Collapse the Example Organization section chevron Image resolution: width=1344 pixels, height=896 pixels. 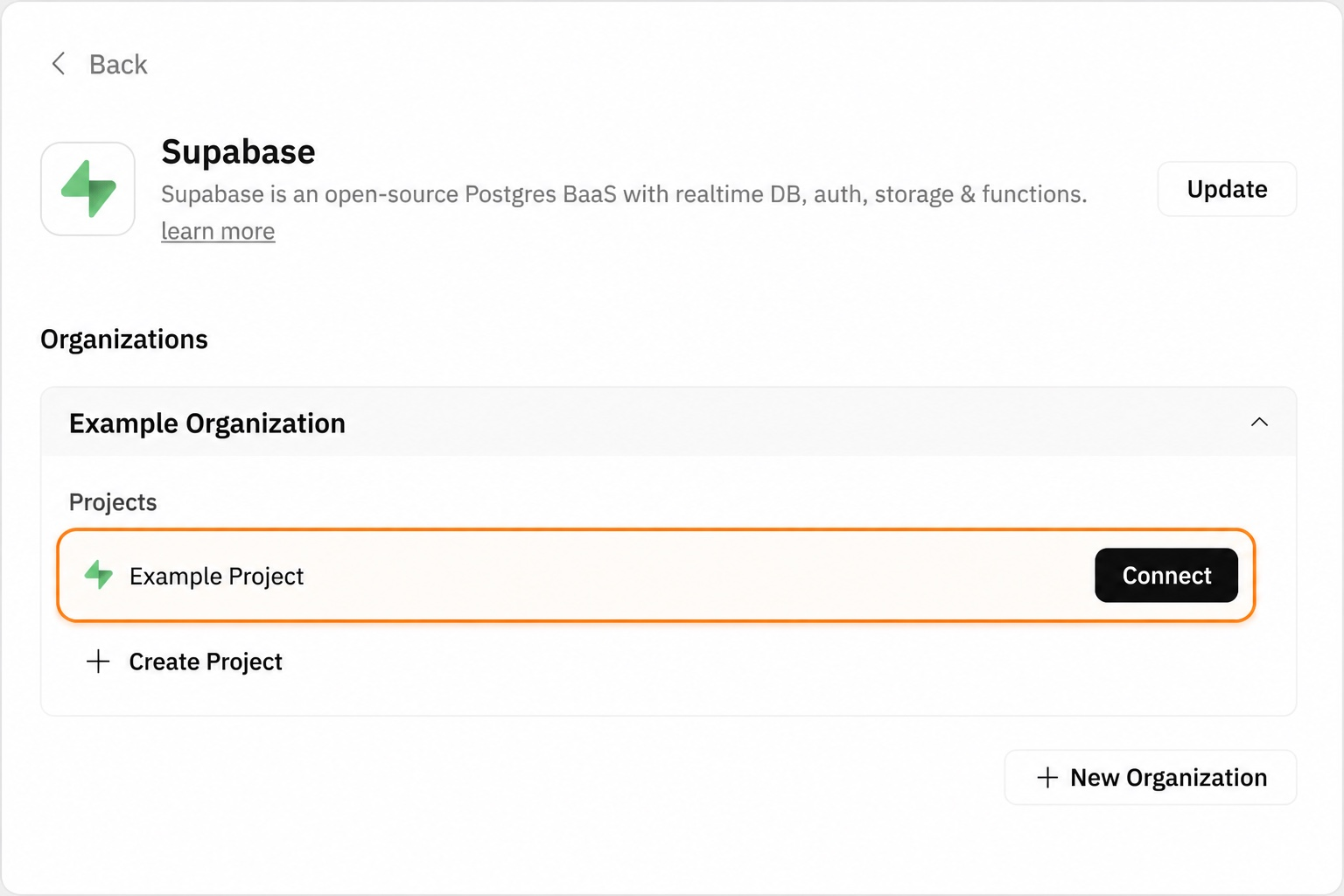1259,423
